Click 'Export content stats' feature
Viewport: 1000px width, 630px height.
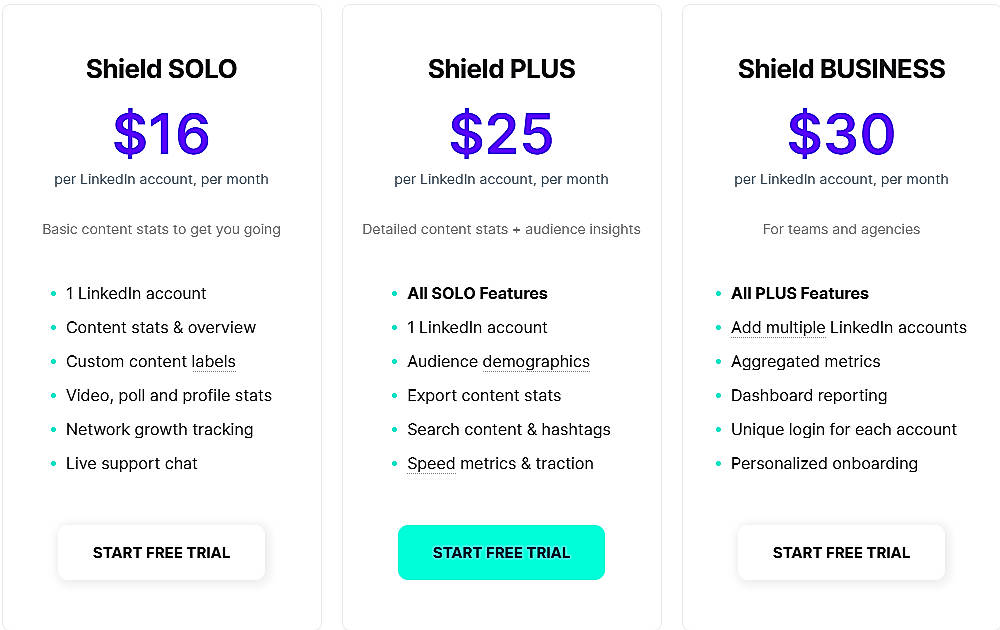coord(484,395)
